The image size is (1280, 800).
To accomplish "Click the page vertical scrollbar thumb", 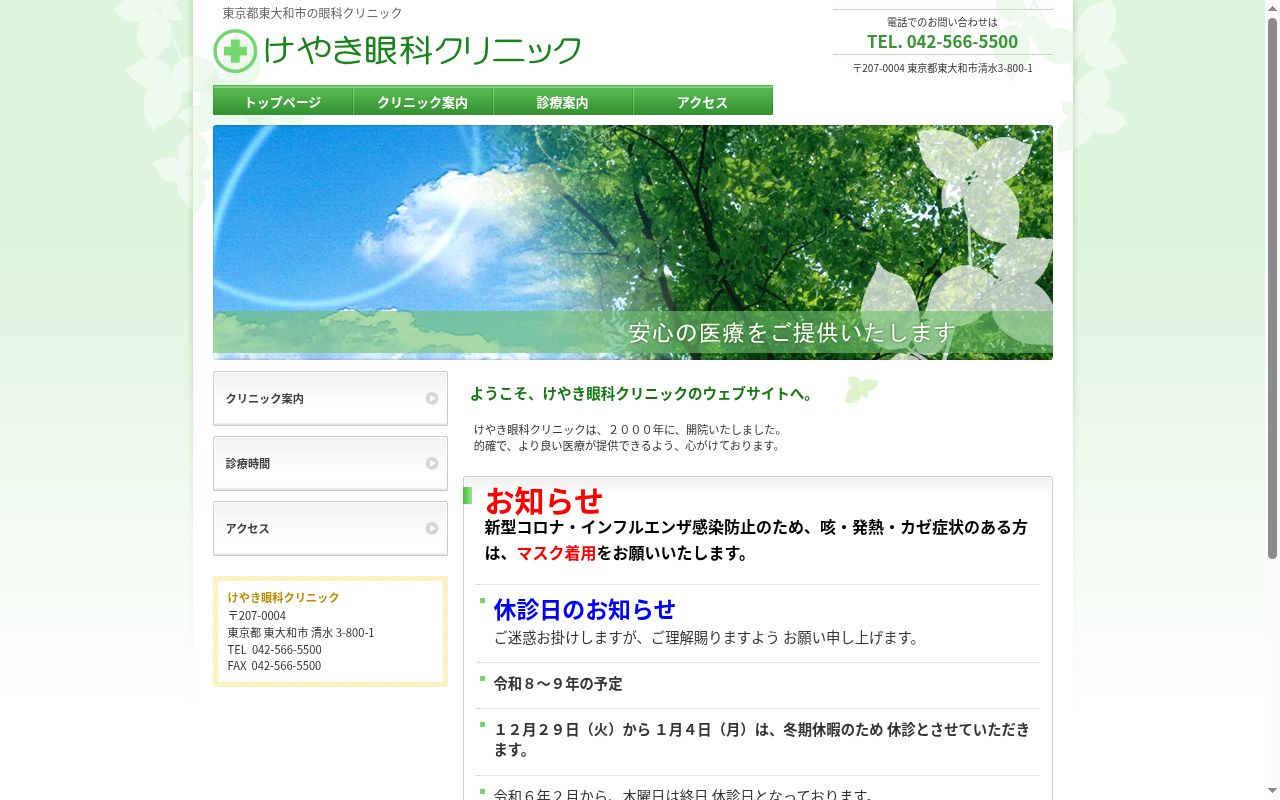I will tap(1272, 288).
